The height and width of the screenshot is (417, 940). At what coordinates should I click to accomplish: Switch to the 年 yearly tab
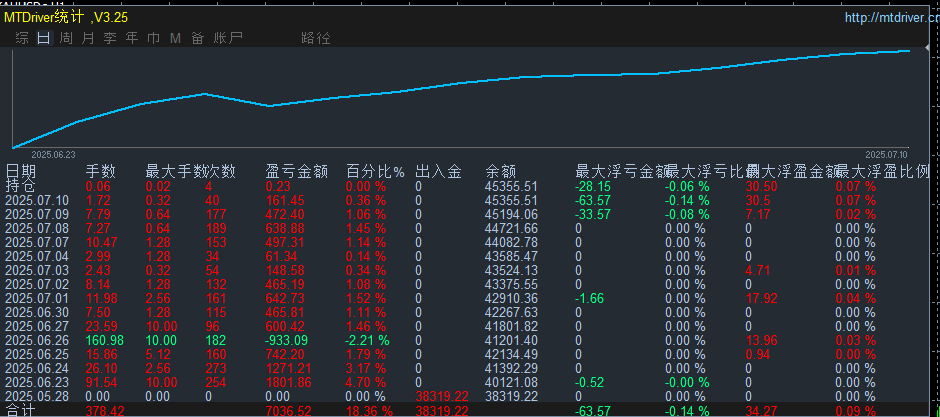(x=132, y=38)
